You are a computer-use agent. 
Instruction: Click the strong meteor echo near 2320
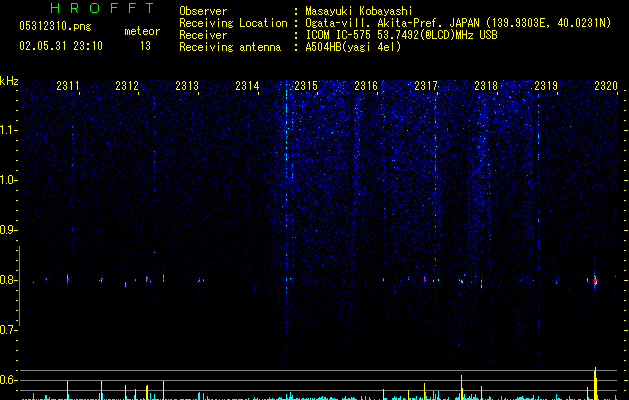(x=595, y=280)
